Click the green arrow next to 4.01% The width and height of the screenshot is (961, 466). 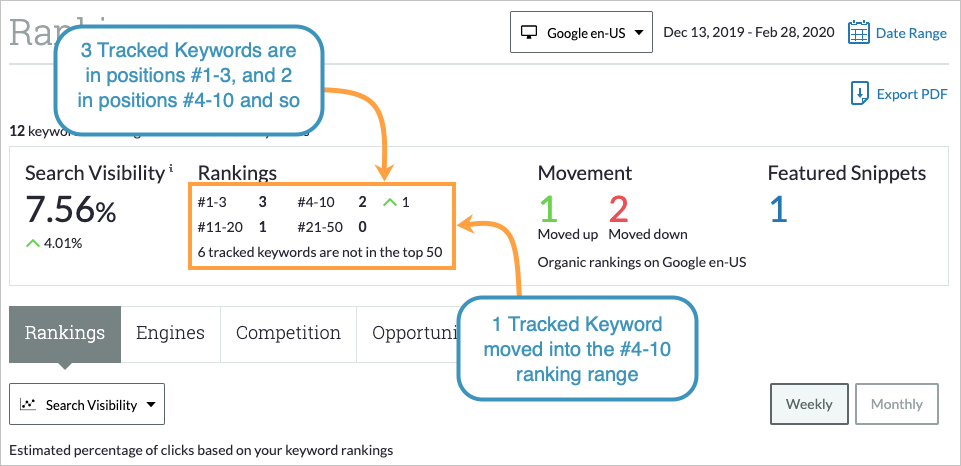click(x=32, y=243)
